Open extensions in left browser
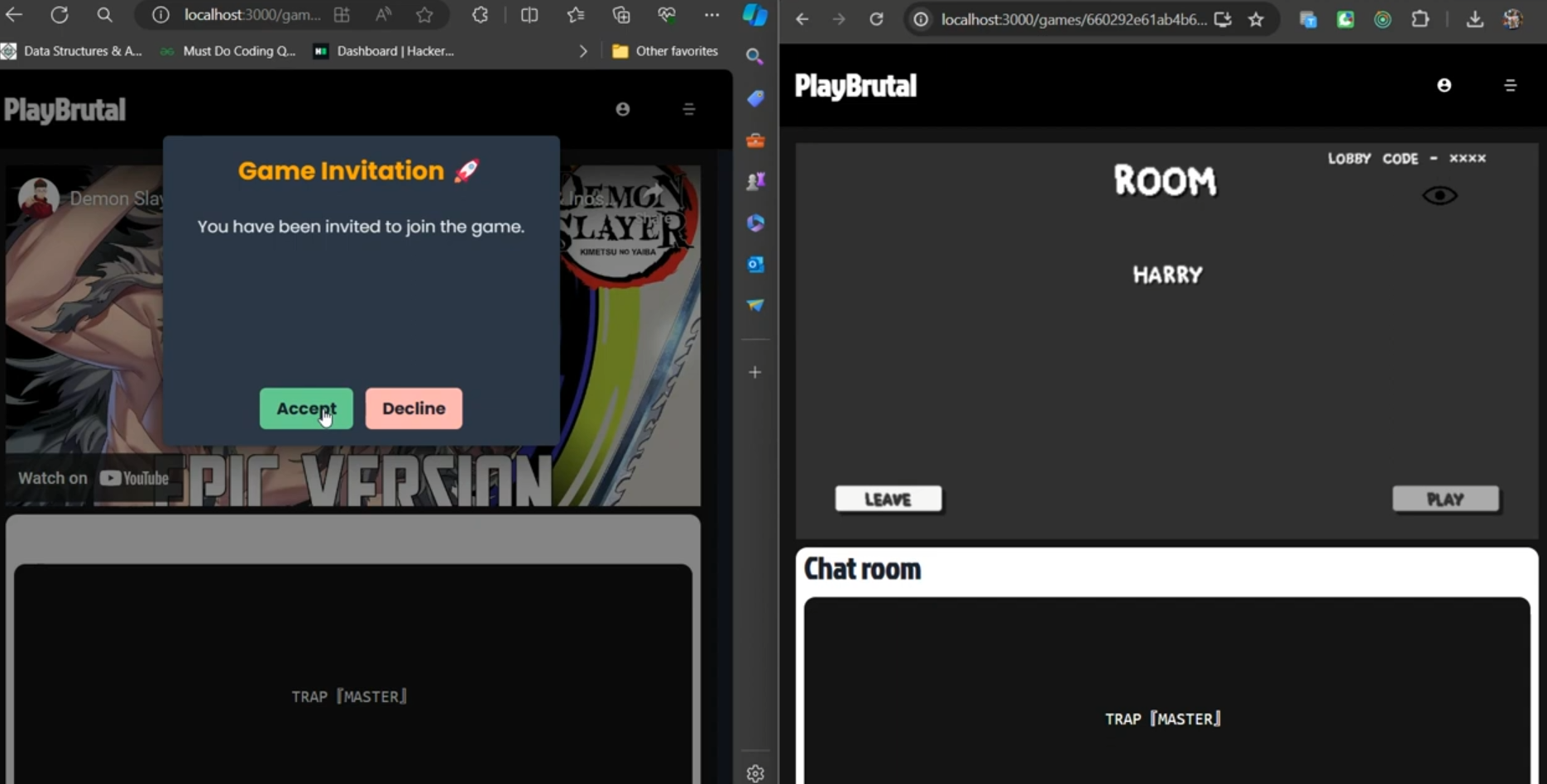Viewport: 1547px width, 784px height. (x=480, y=15)
